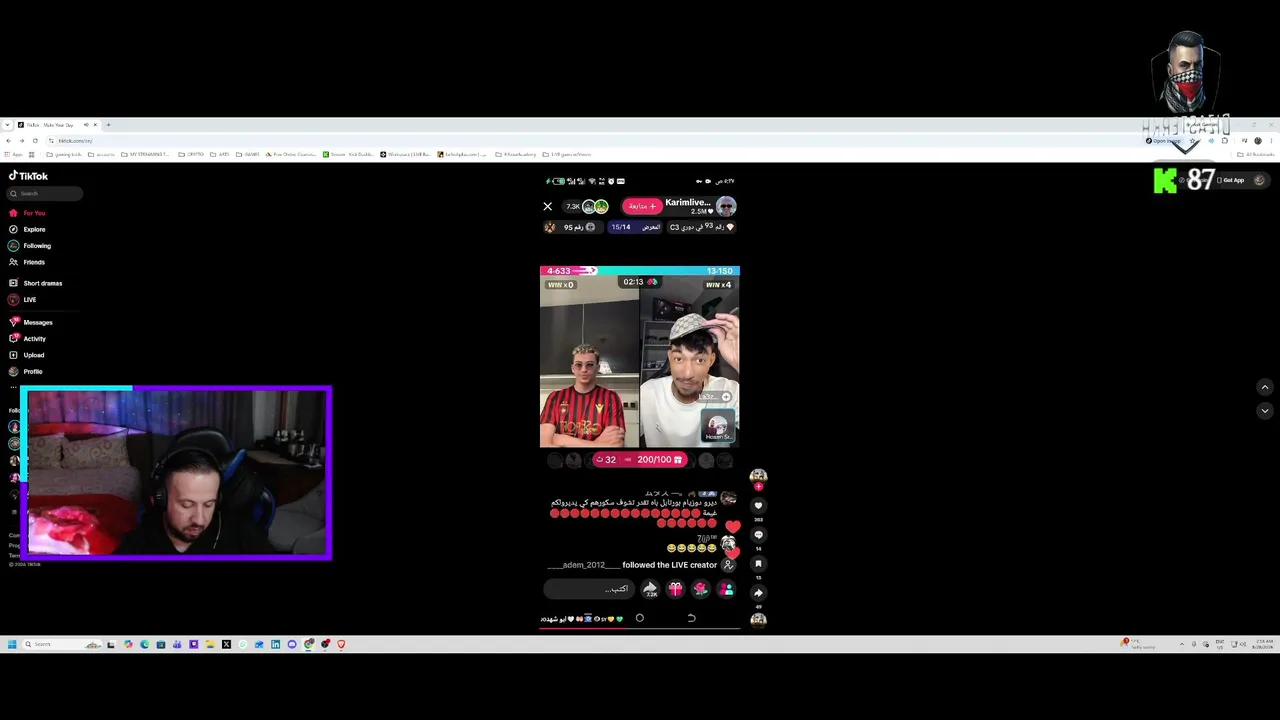
Task: Go to the next video with the down chevron
Action: [1264, 410]
